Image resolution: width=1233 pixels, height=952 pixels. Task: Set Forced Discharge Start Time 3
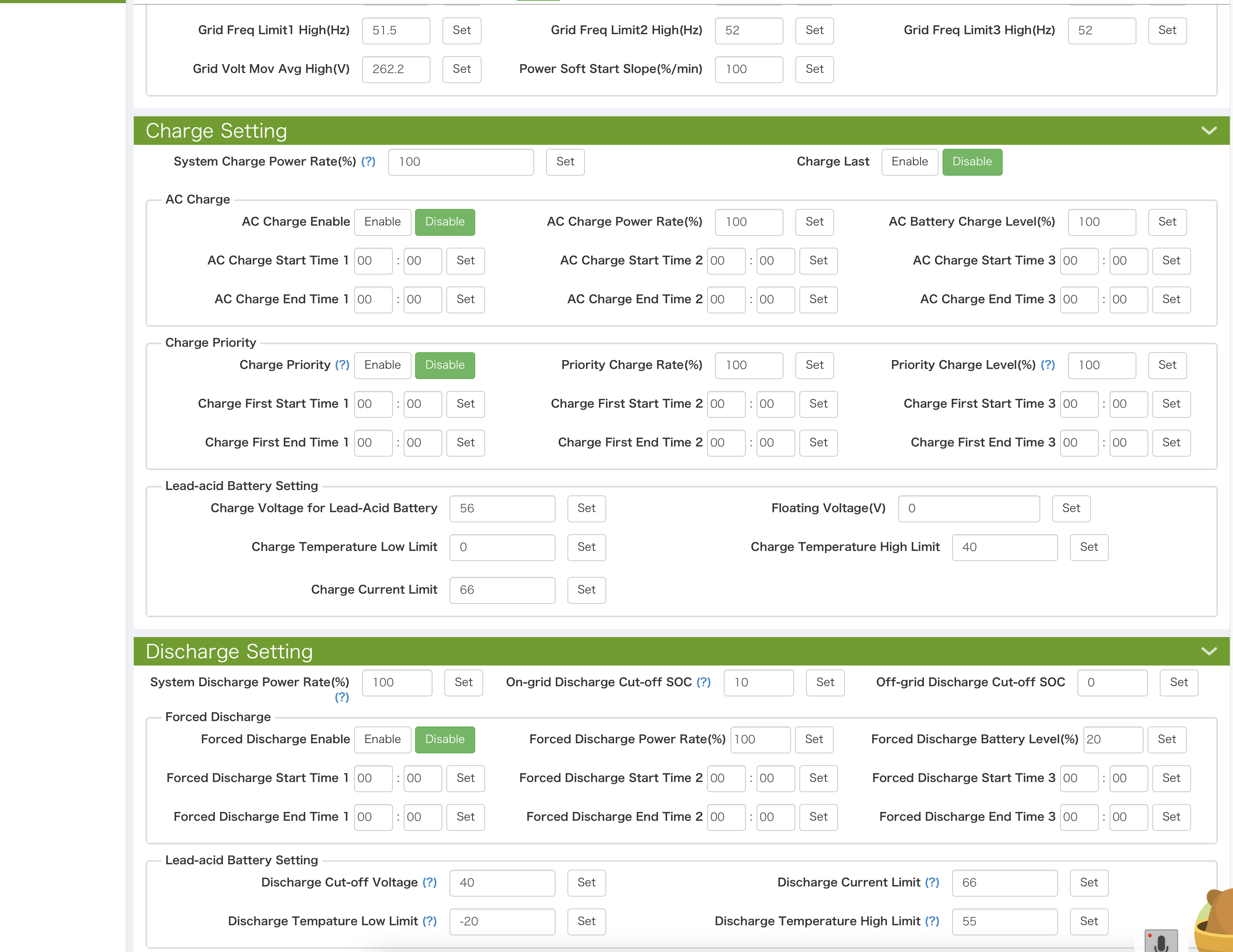point(1171,779)
